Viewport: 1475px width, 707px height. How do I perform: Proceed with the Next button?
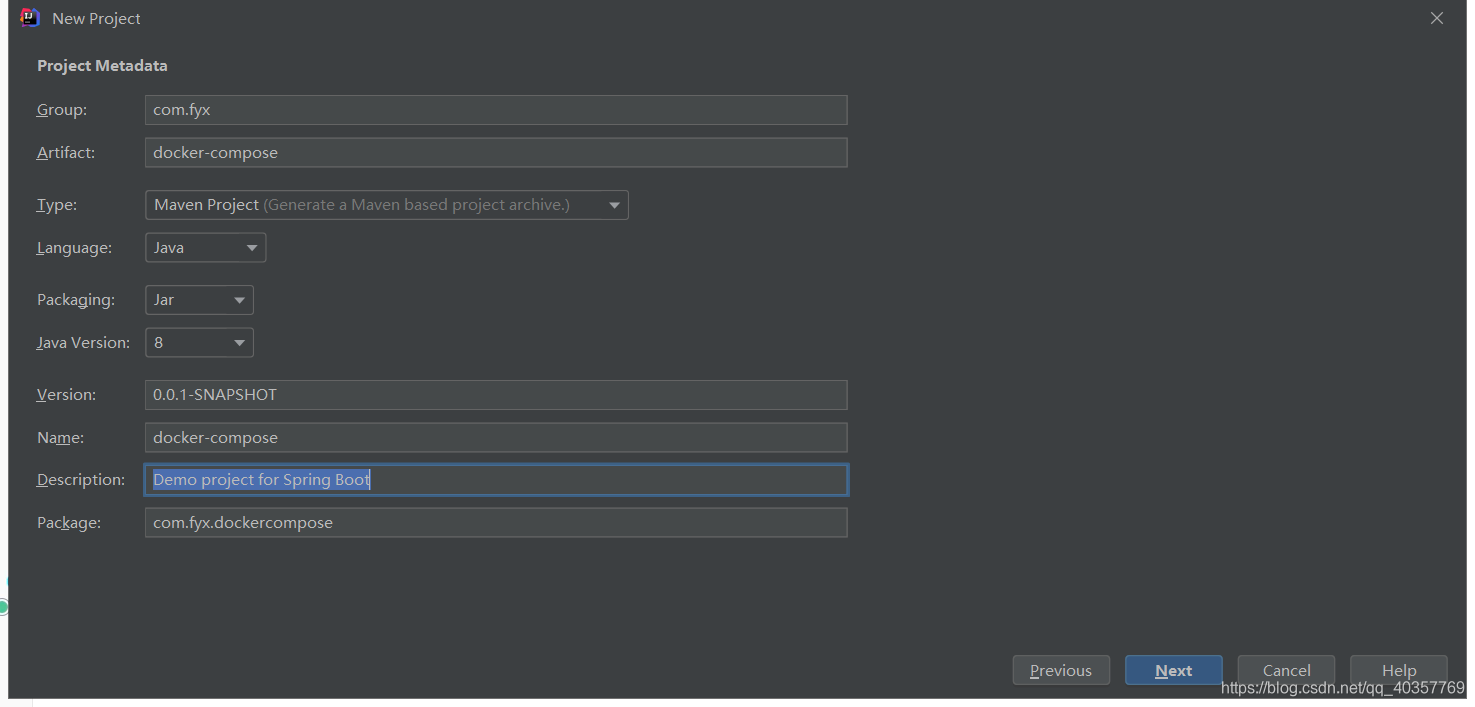pyautogui.click(x=1174, y=670)
